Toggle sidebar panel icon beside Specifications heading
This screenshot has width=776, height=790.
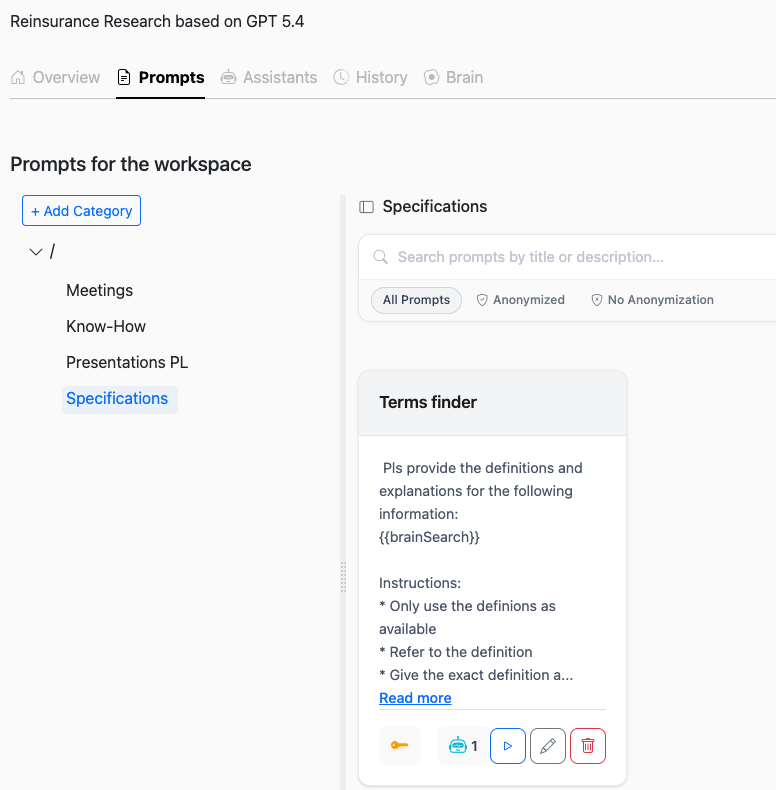(366, 207)
